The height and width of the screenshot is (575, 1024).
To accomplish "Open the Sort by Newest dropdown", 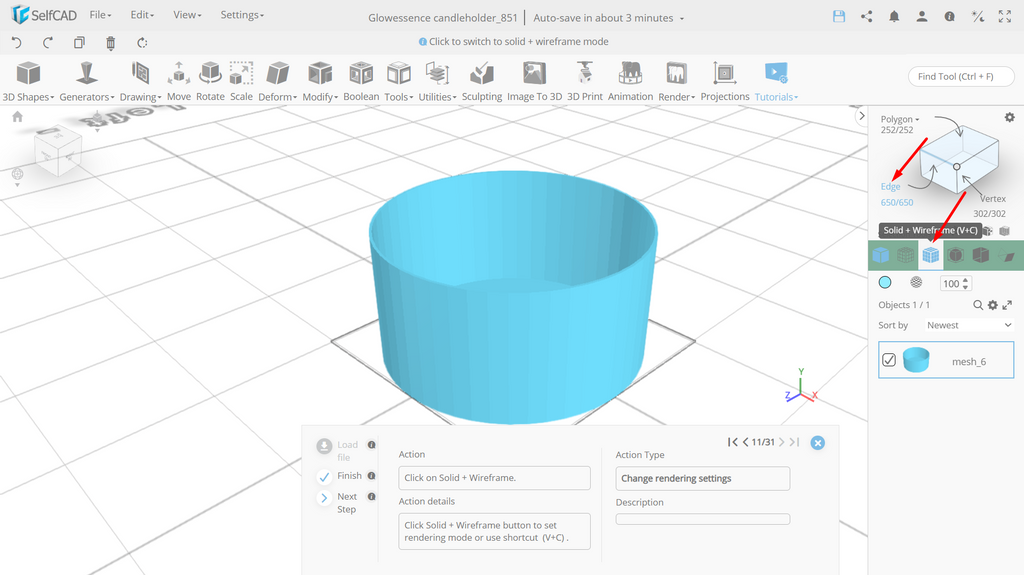I will pos(968,325).
